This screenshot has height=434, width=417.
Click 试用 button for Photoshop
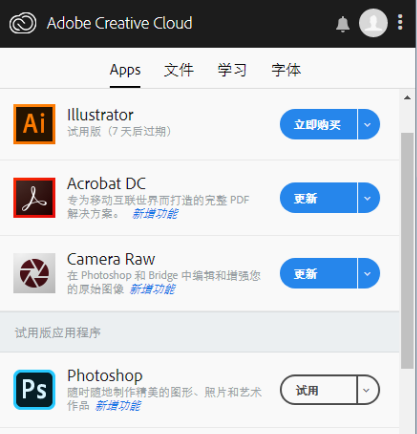tap(319, 390)
